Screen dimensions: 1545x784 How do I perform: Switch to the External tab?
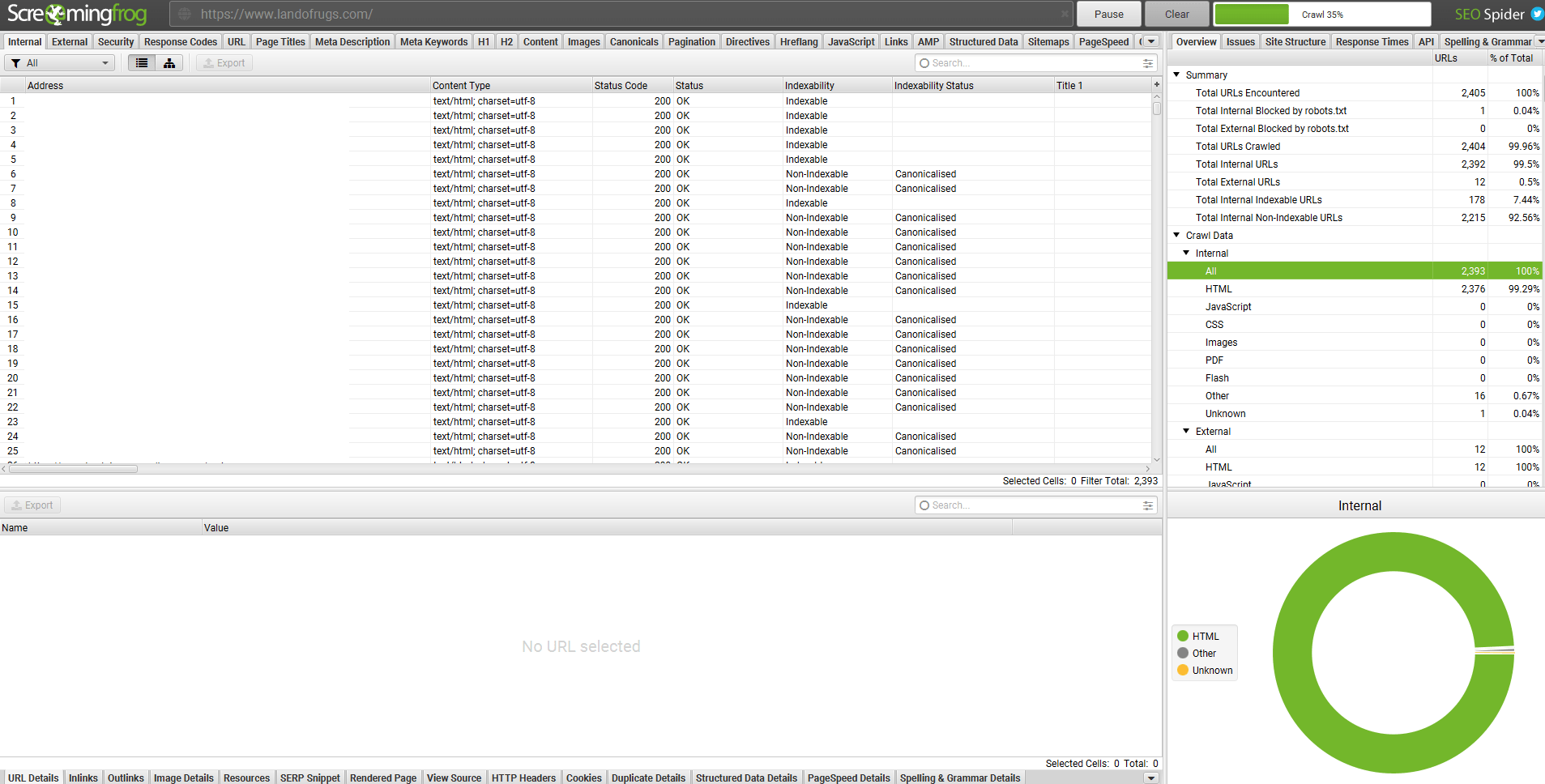click(69, 41)
